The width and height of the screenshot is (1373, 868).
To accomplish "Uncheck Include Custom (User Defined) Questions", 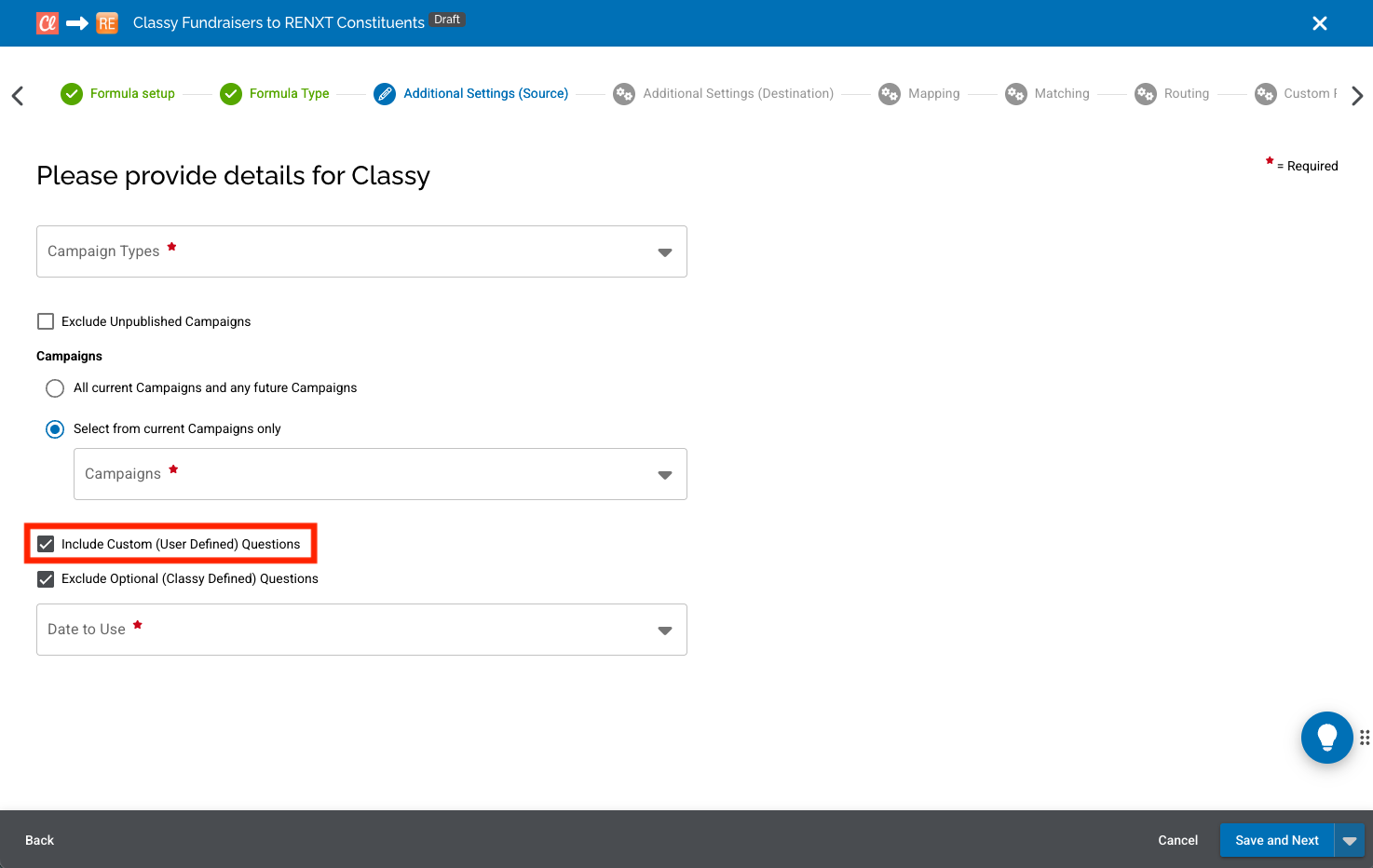I will point(46,543).
